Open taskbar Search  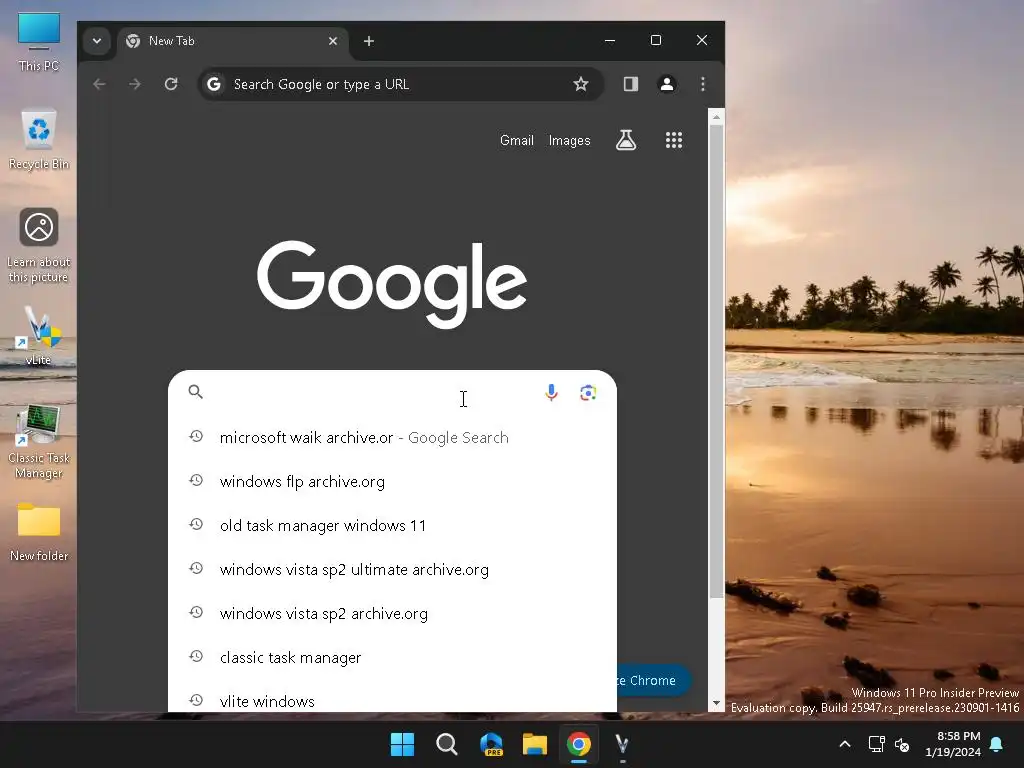coord(447,744)
